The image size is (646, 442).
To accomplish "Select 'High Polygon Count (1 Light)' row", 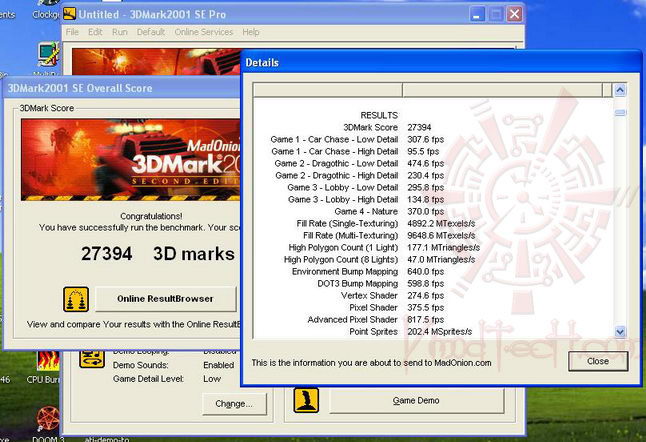I will 433,248.
